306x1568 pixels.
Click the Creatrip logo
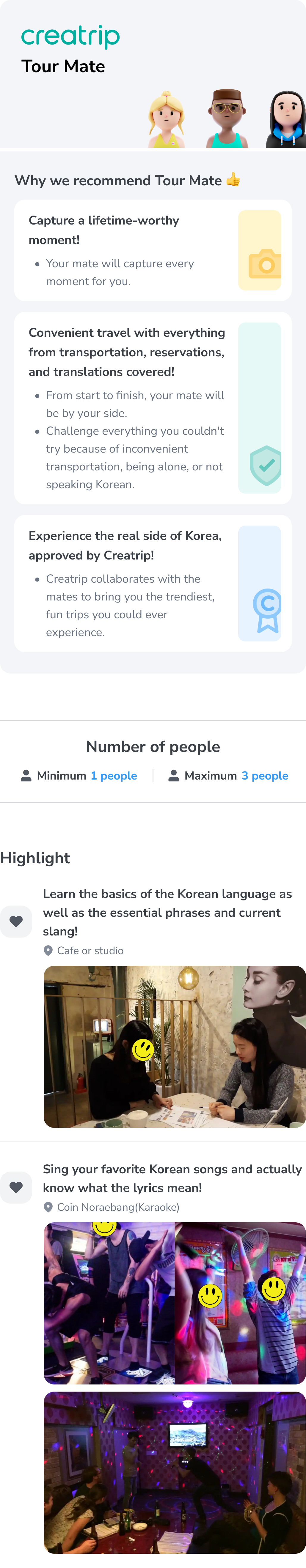(x=70, y=37)
